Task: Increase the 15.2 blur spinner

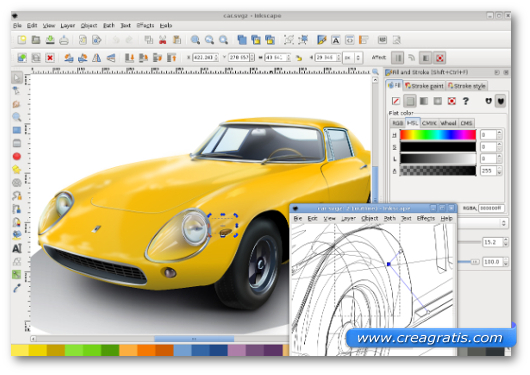Action: click(506, 240)
